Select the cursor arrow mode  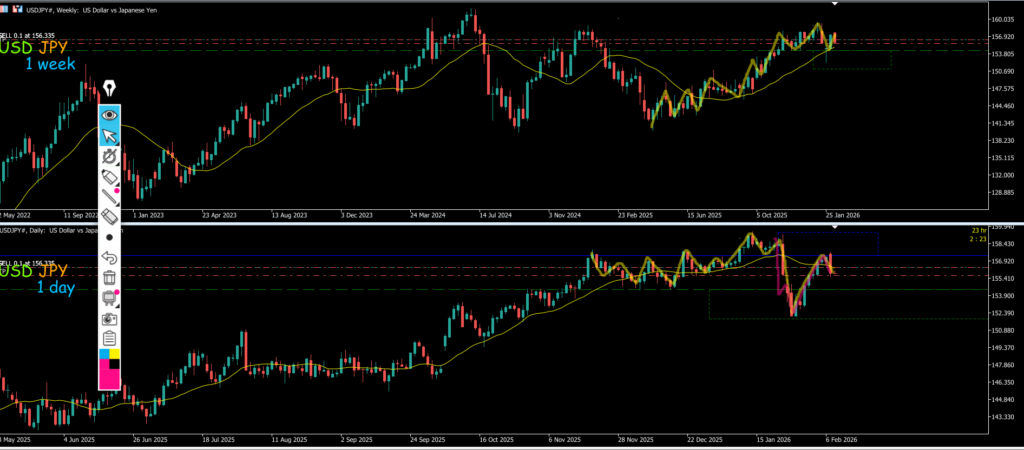click(x=110, y=136)
